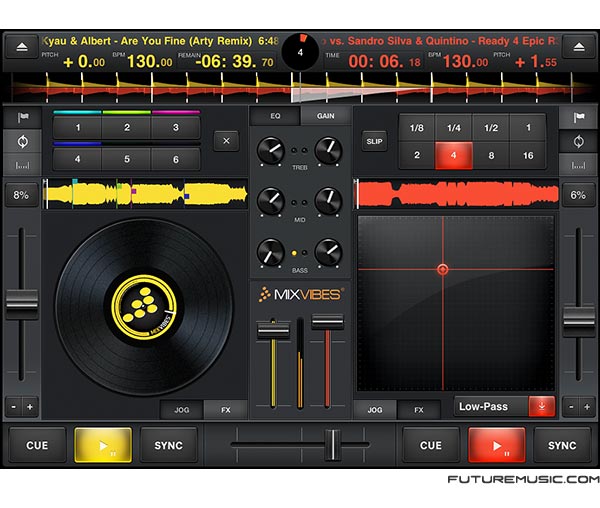Viewport: 600px width, 508px height.
Task: Trigger hot cue 6 on left deck
Action: pyautogui.click(x=176, y=159)
